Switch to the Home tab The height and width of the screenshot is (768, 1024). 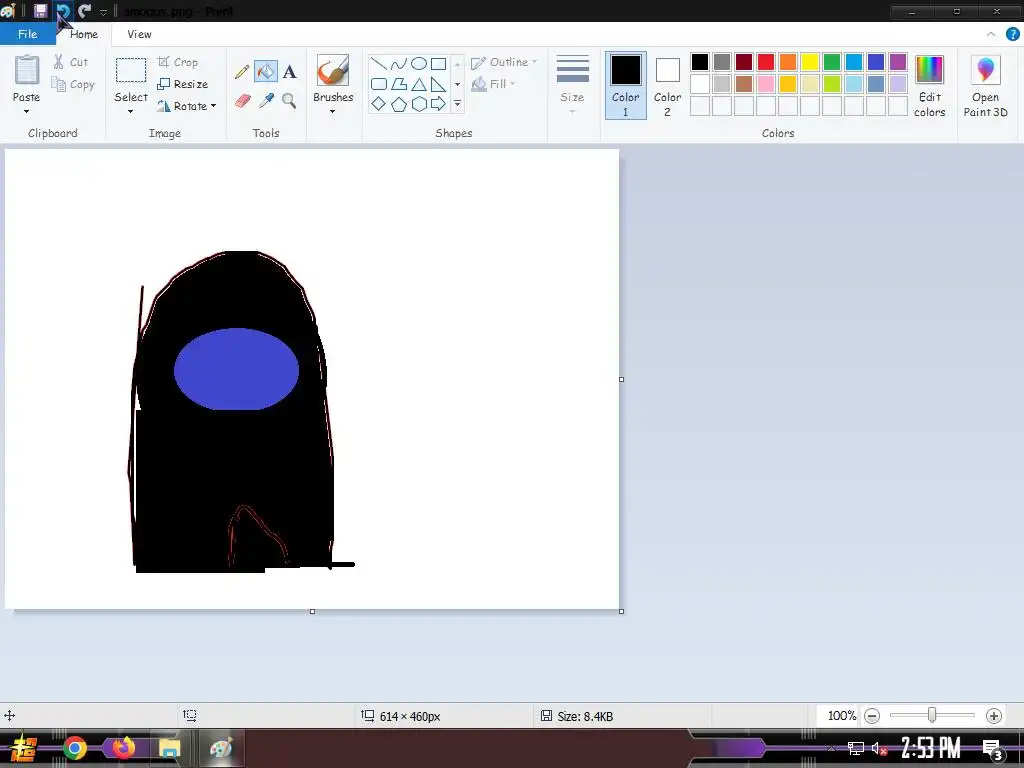pyautogui.click(x=84, y=34)
